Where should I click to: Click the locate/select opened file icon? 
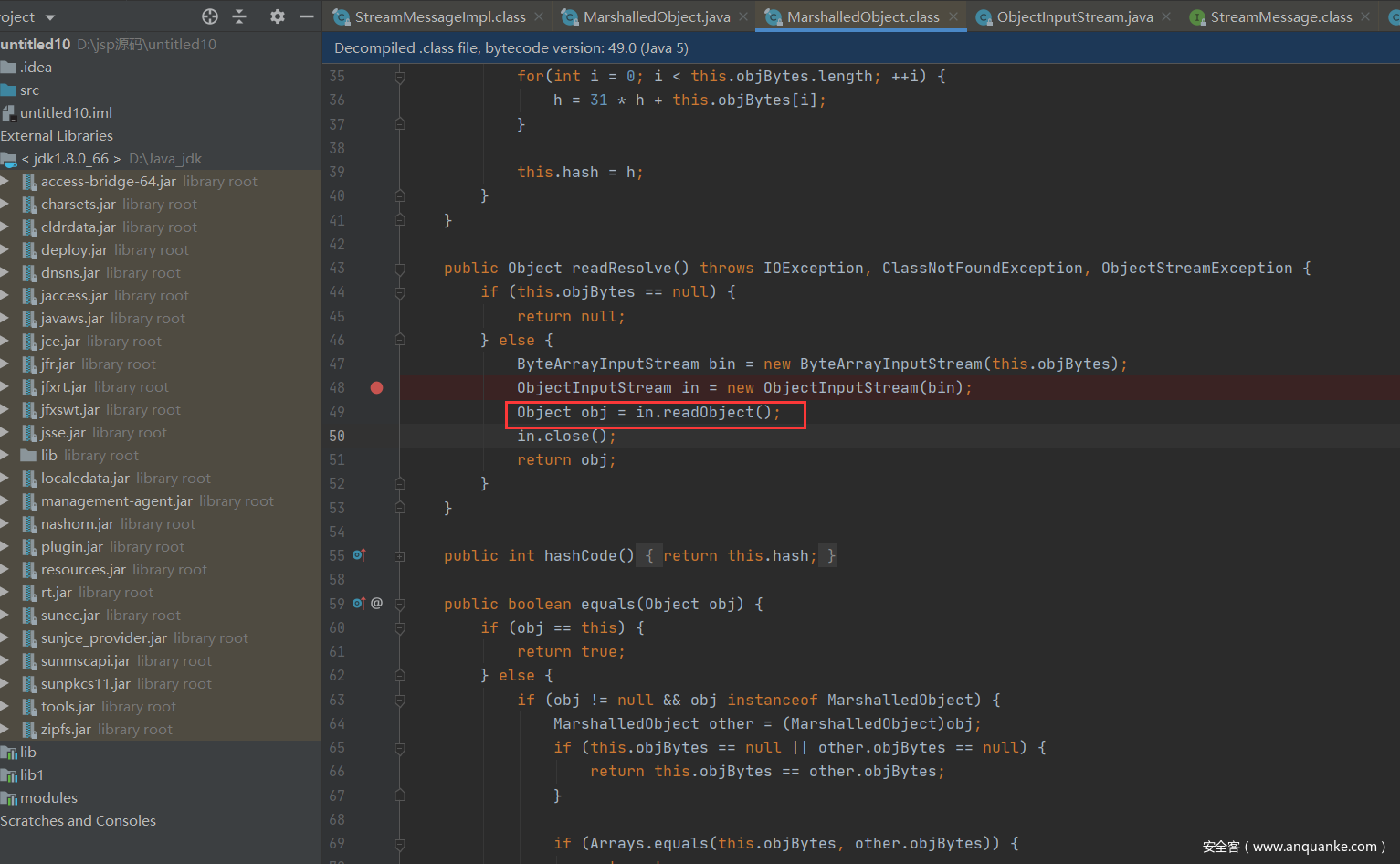(210, 16)
